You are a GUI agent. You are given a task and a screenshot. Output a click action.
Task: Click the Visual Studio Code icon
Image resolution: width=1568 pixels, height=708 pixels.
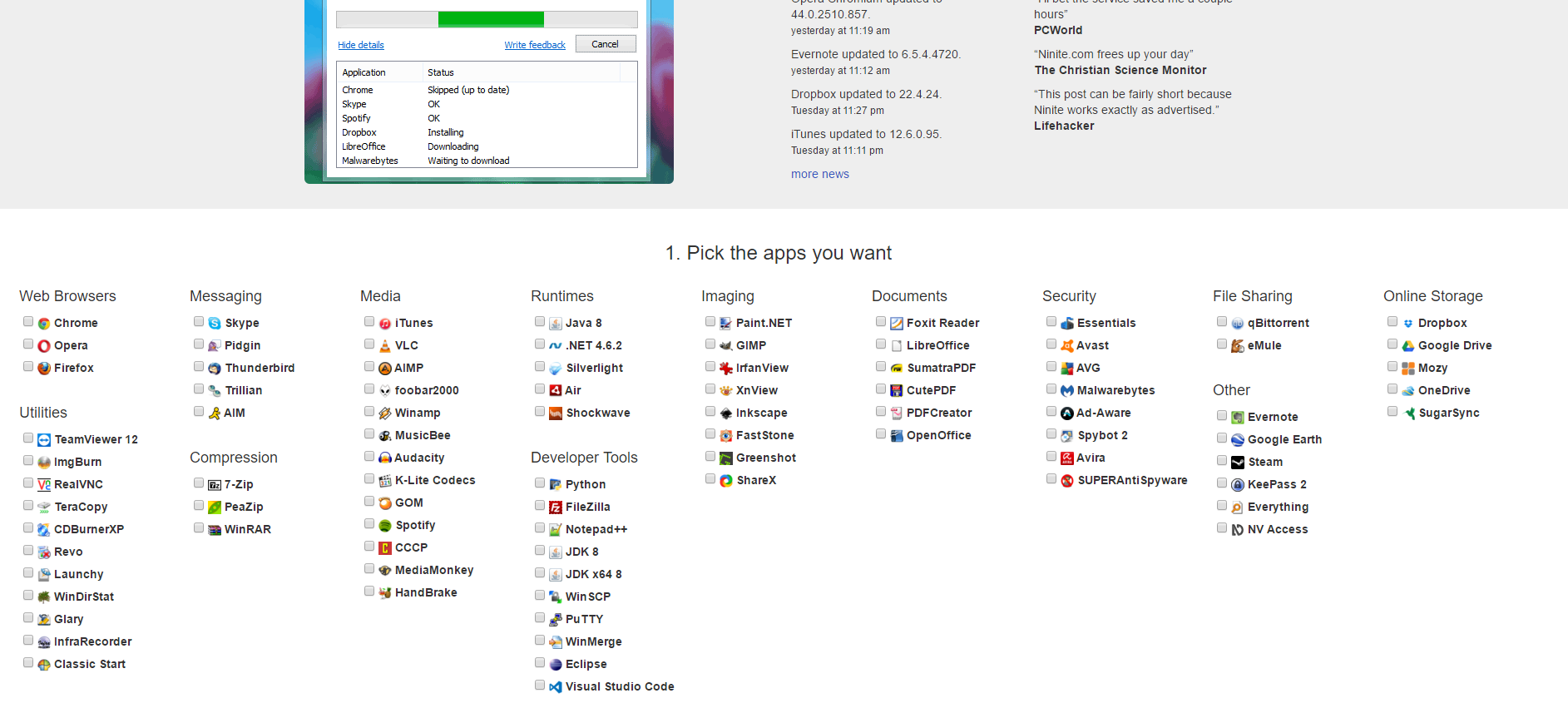click(556, 687)
